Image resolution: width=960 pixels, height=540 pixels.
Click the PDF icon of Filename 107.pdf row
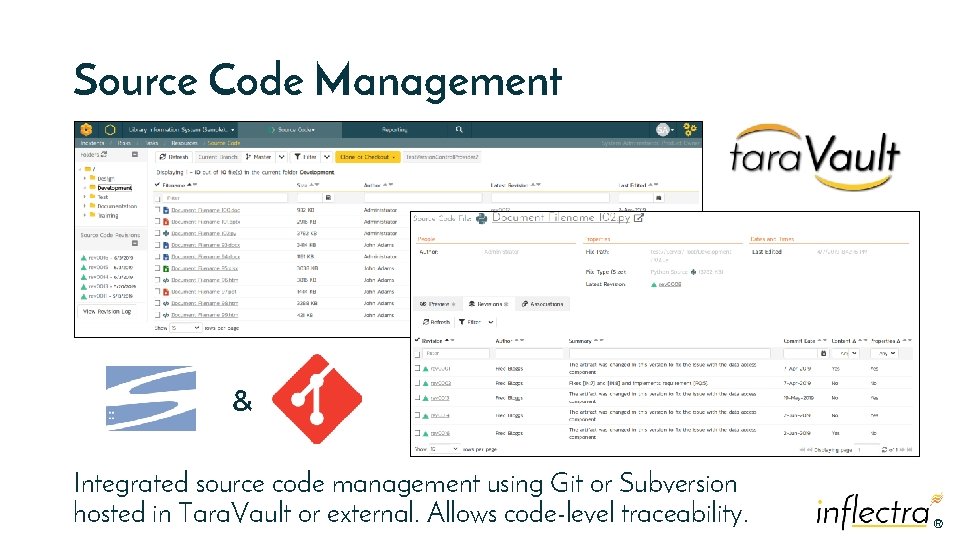click(166, 291)
